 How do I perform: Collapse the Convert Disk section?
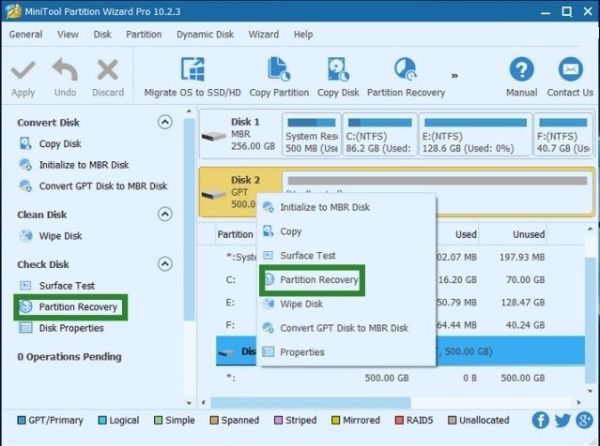pyautogui.click(x=165, y=123)
